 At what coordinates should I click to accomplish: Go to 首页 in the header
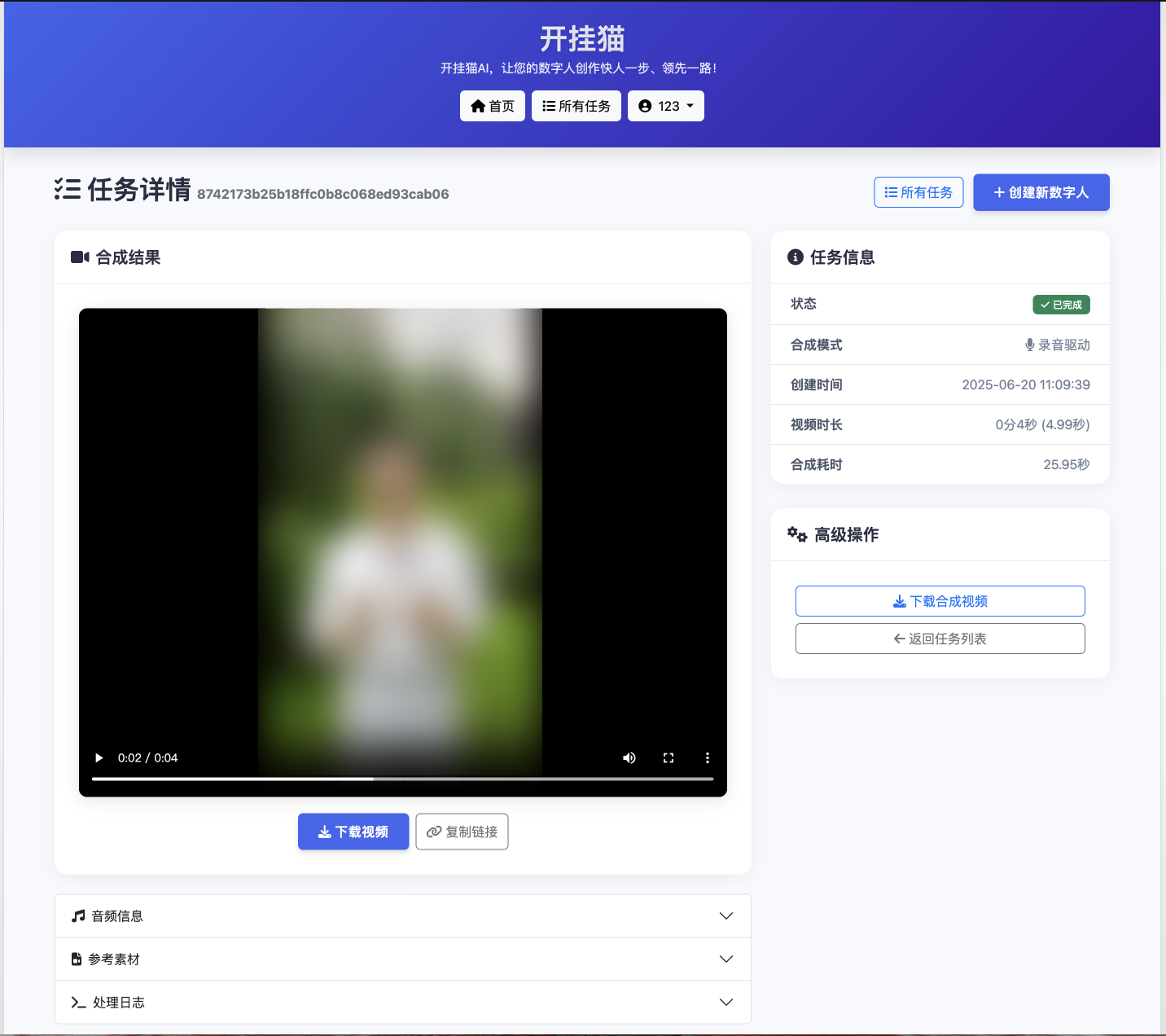493,106
